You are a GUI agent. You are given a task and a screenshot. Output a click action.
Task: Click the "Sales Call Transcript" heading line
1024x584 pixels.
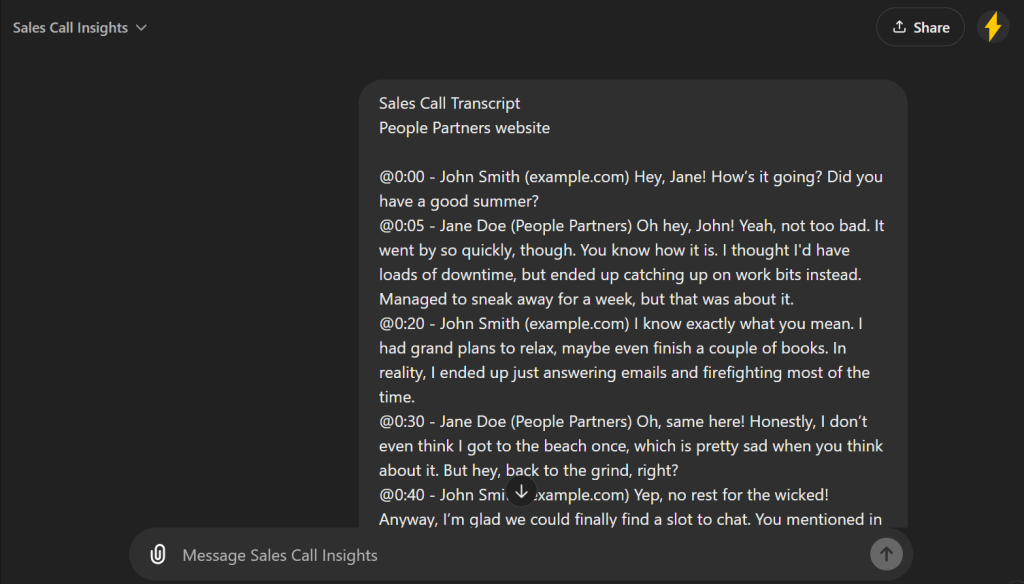449,103
